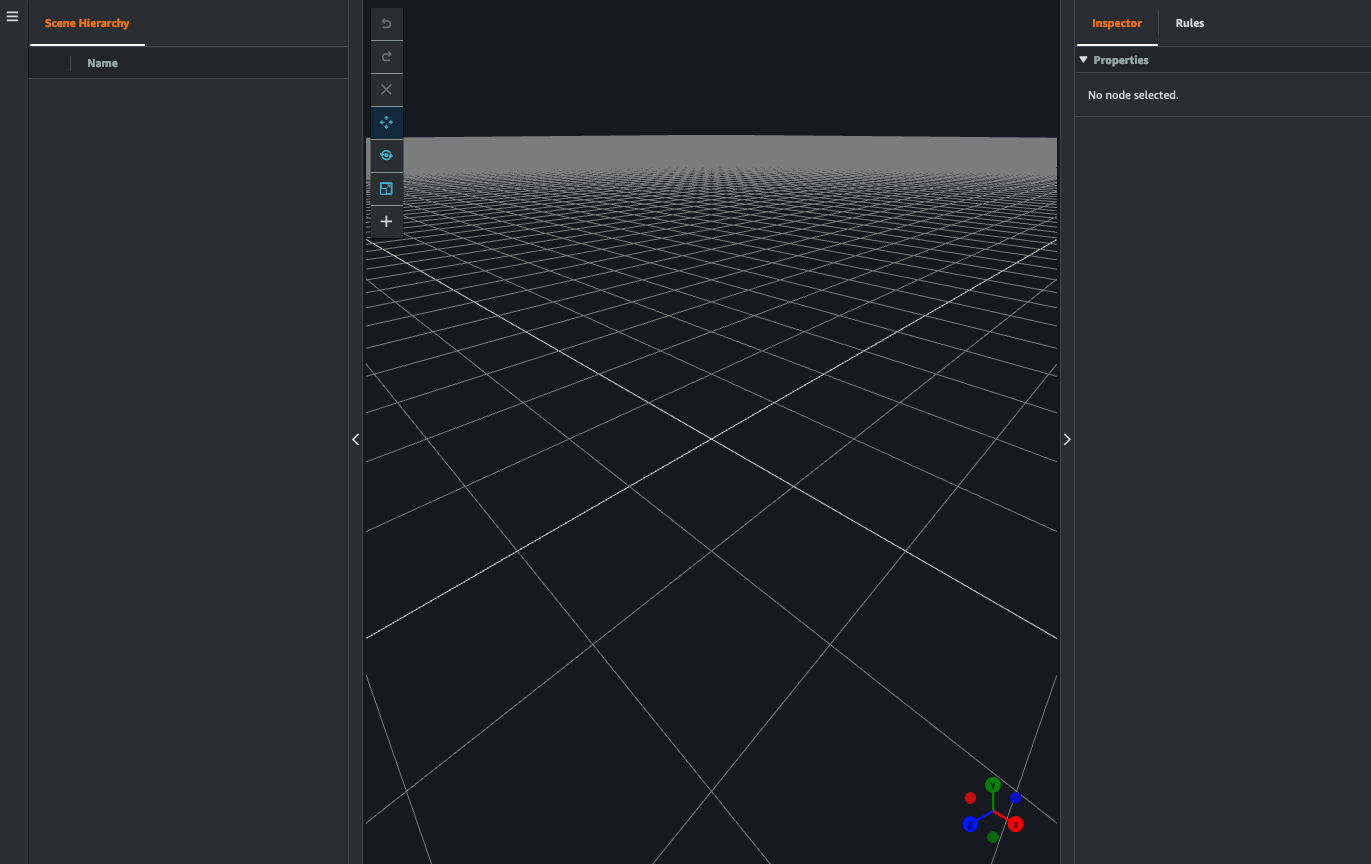Switch to the Rules tab

[1189, 23]
